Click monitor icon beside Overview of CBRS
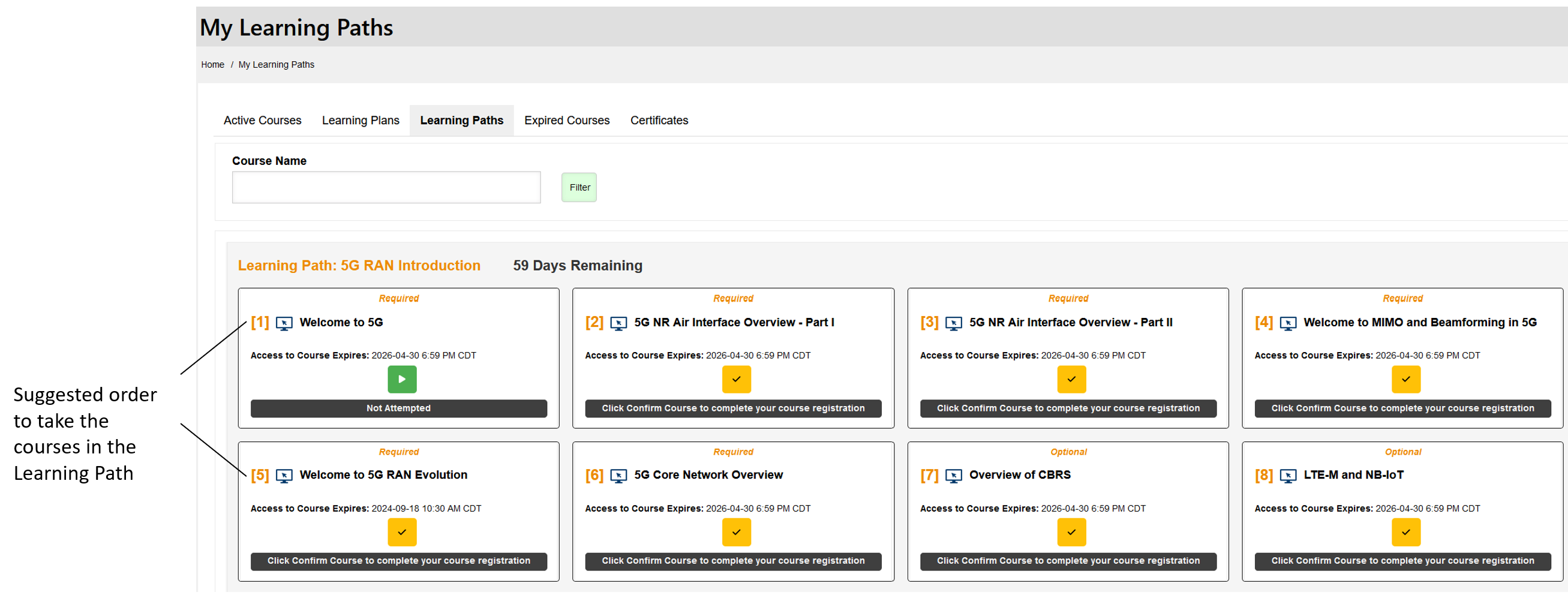 point(953,476)
